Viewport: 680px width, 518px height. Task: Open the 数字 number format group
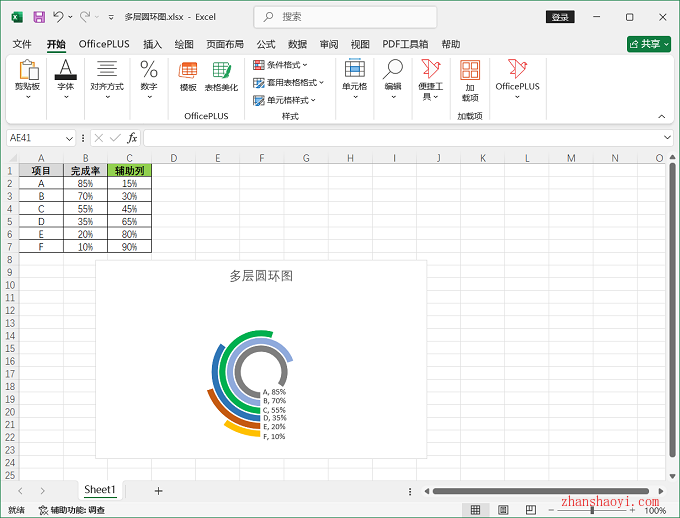[148, 80]
